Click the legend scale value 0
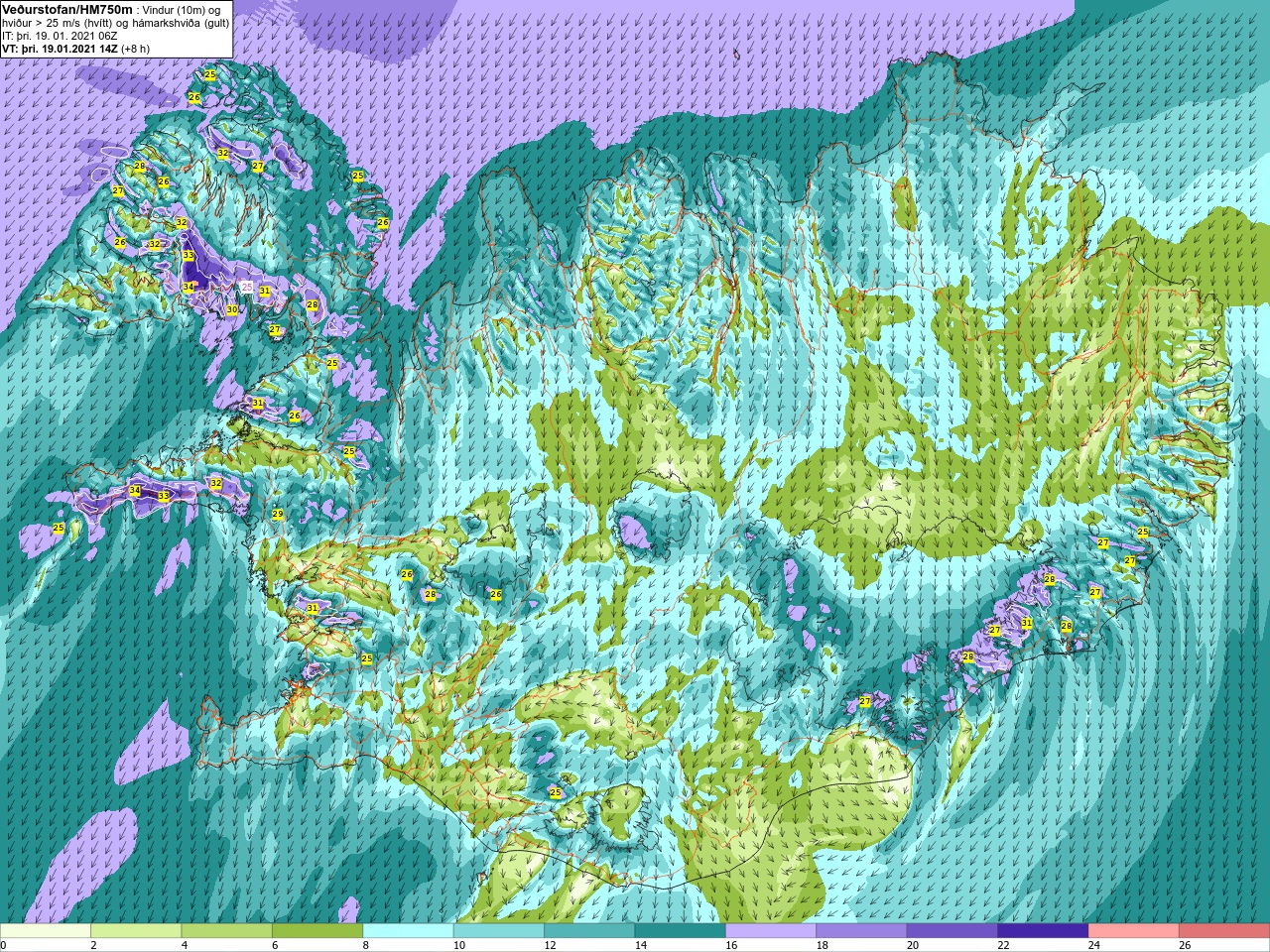The image size is (1270, 952). tap(4, 945)
